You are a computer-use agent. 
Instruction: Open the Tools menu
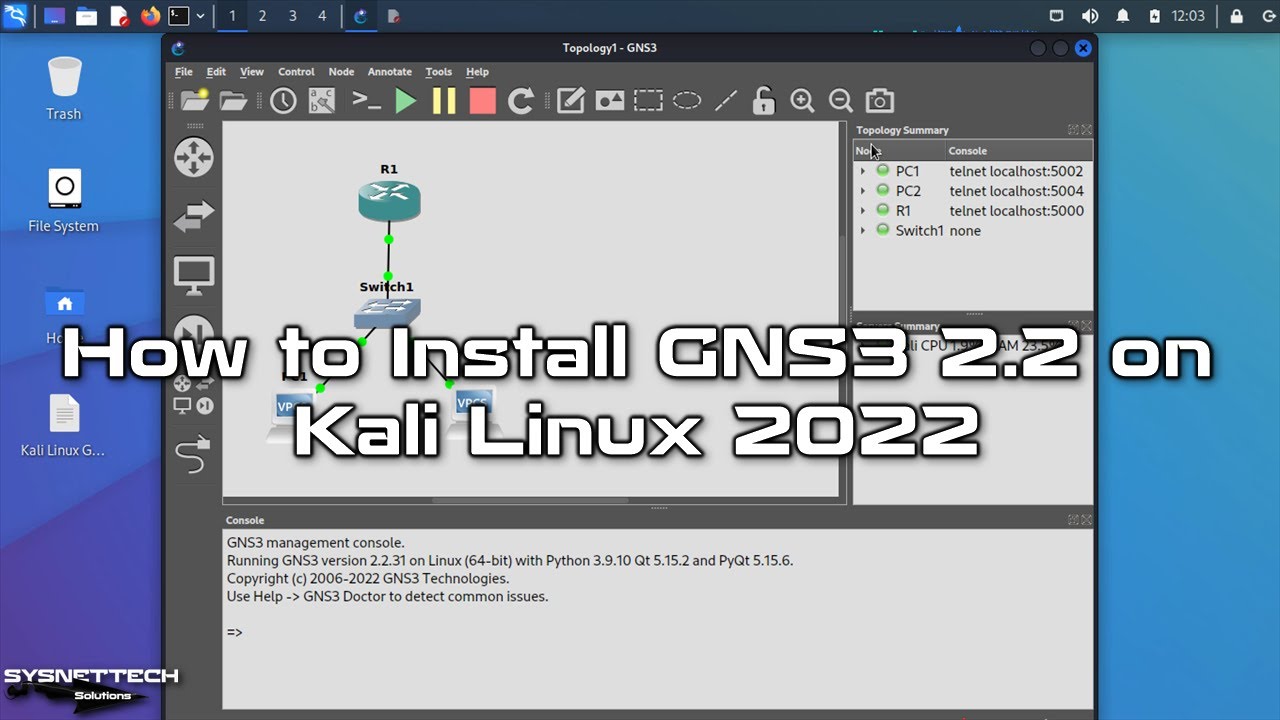[438, 72]
